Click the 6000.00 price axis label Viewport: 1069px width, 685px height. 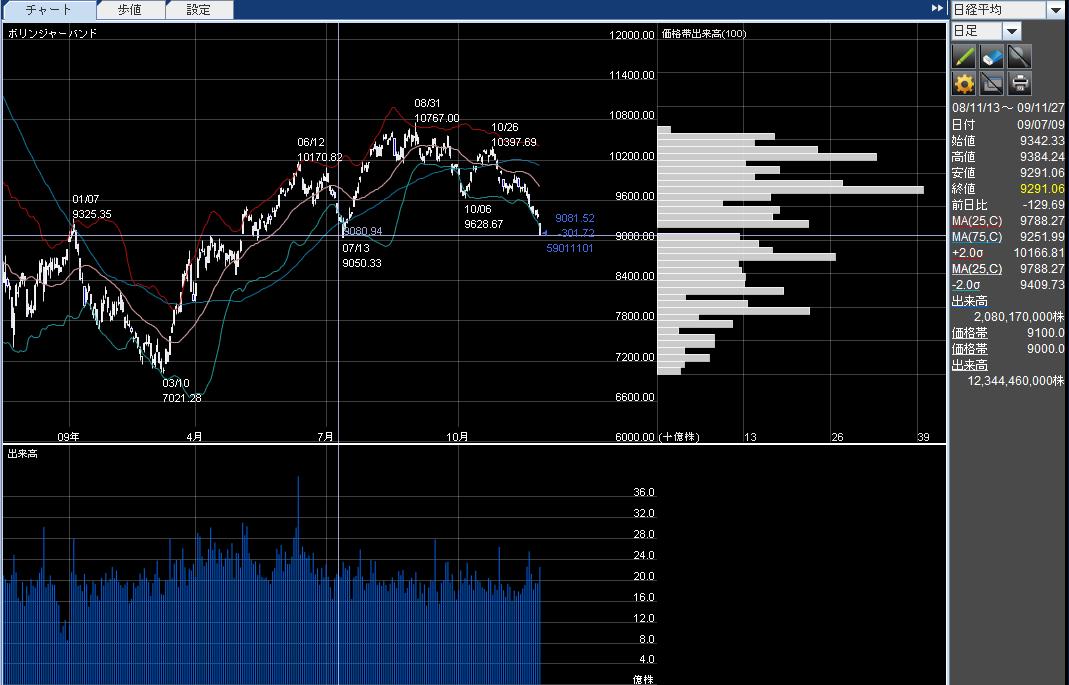[635, 437]
